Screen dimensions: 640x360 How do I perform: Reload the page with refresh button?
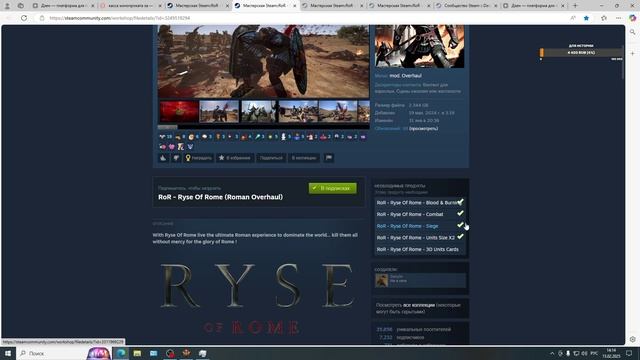click(x=24, y=18)
